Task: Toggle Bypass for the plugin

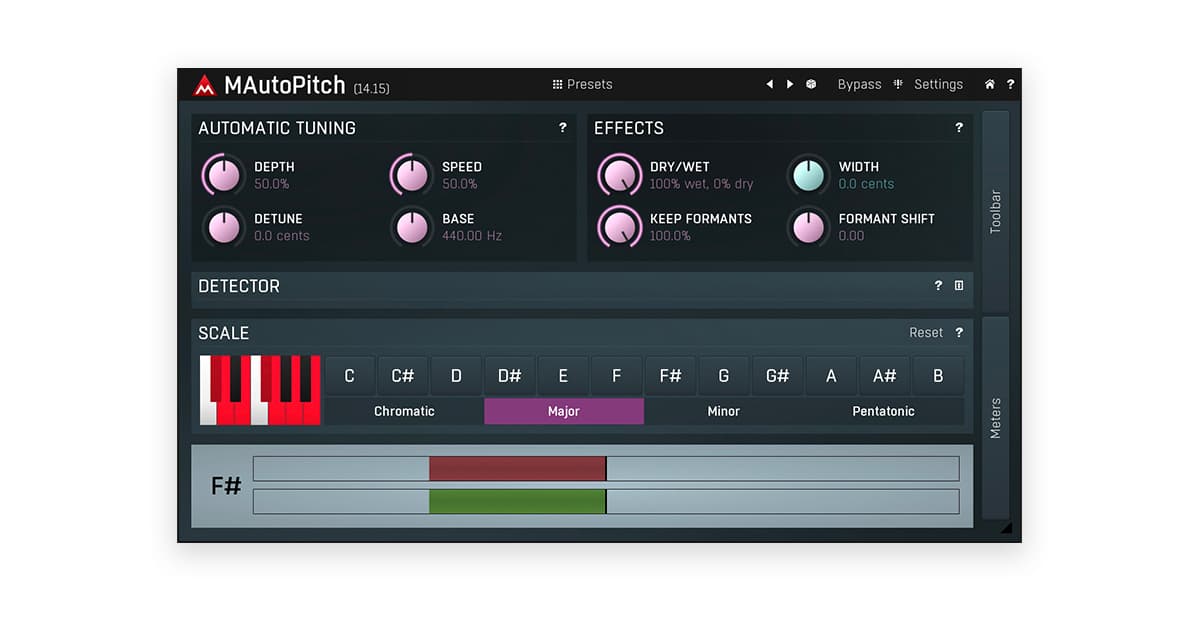Action: 859,84
